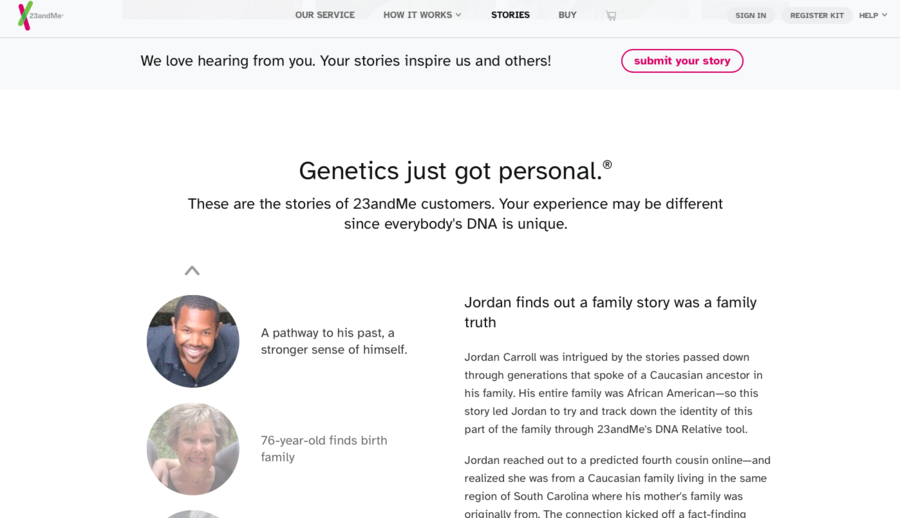Expand the How It Works dropdown arrow

(458, 15)
